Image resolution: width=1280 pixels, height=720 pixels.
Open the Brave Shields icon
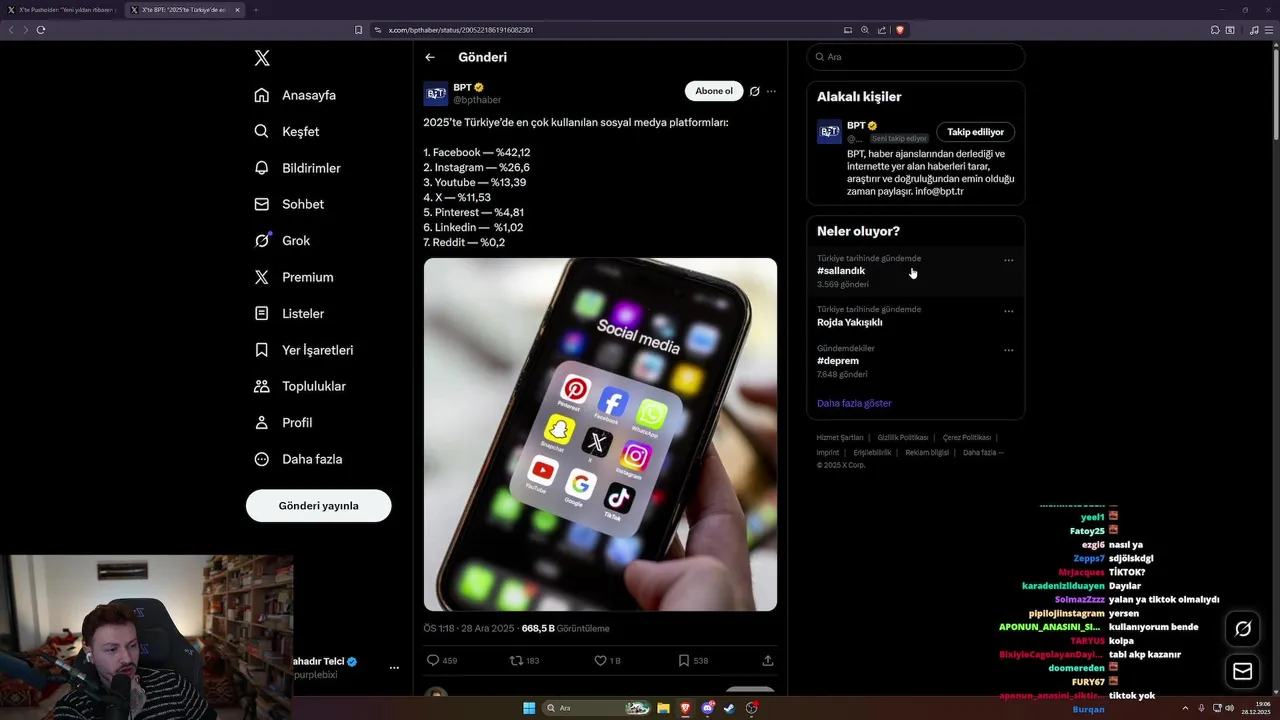(x=900, y=30)
